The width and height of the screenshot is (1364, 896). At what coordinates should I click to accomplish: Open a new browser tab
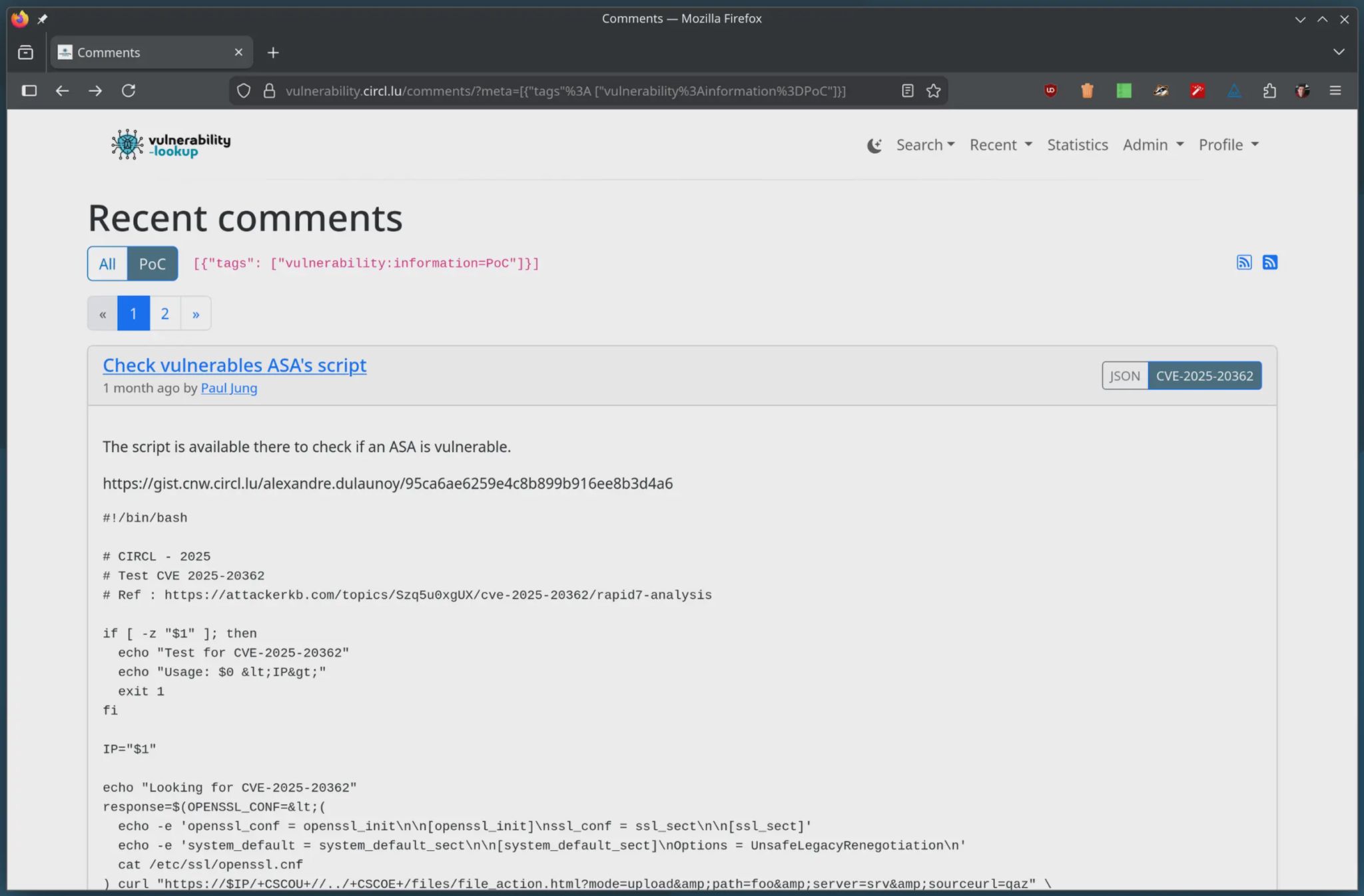pos(273,53)
